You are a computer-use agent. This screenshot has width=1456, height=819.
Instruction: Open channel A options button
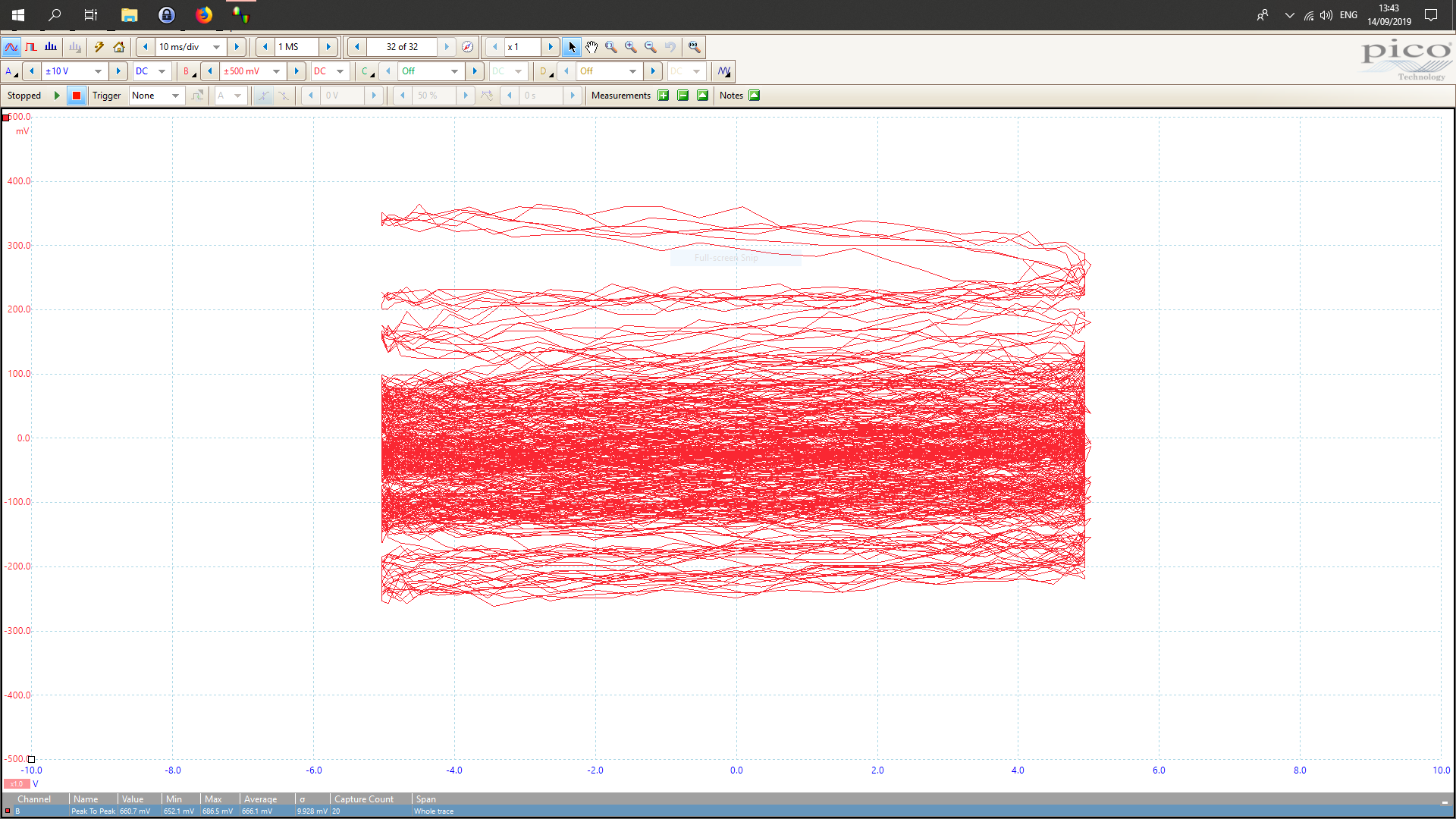click(11, 71)
